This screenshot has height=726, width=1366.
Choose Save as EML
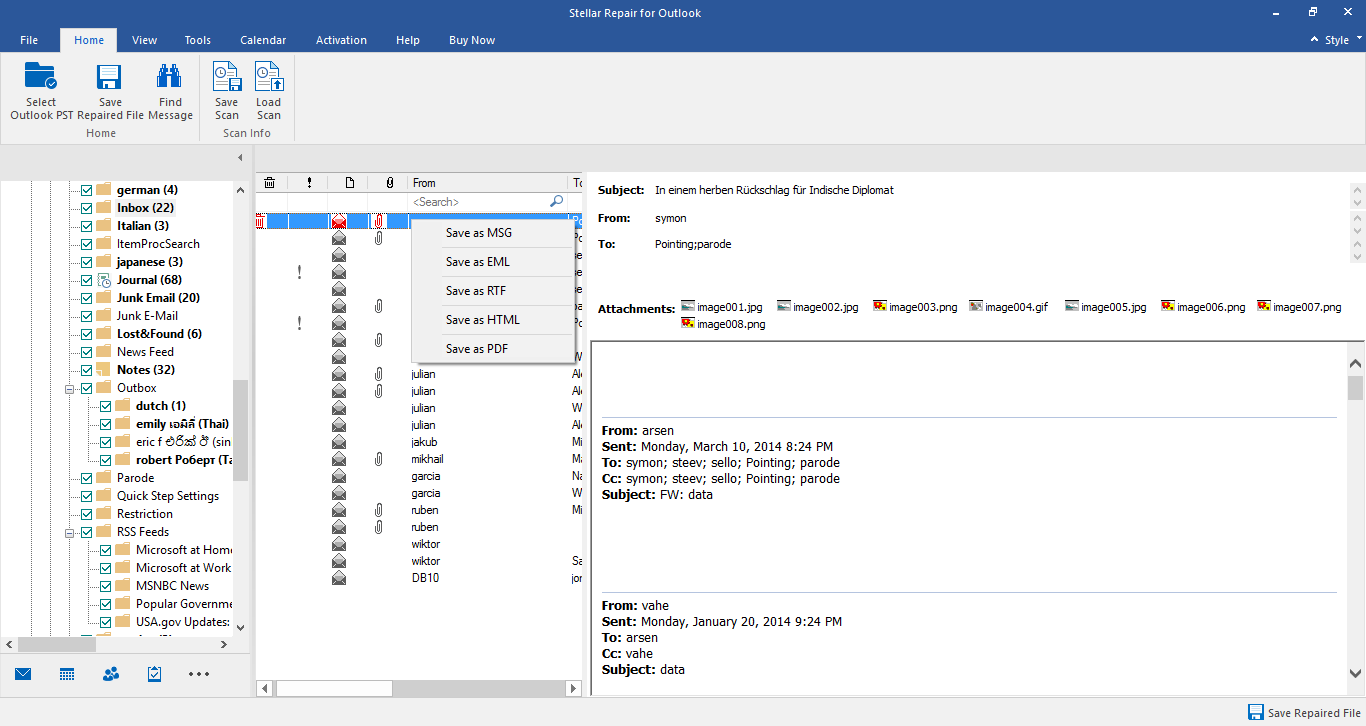493,262
